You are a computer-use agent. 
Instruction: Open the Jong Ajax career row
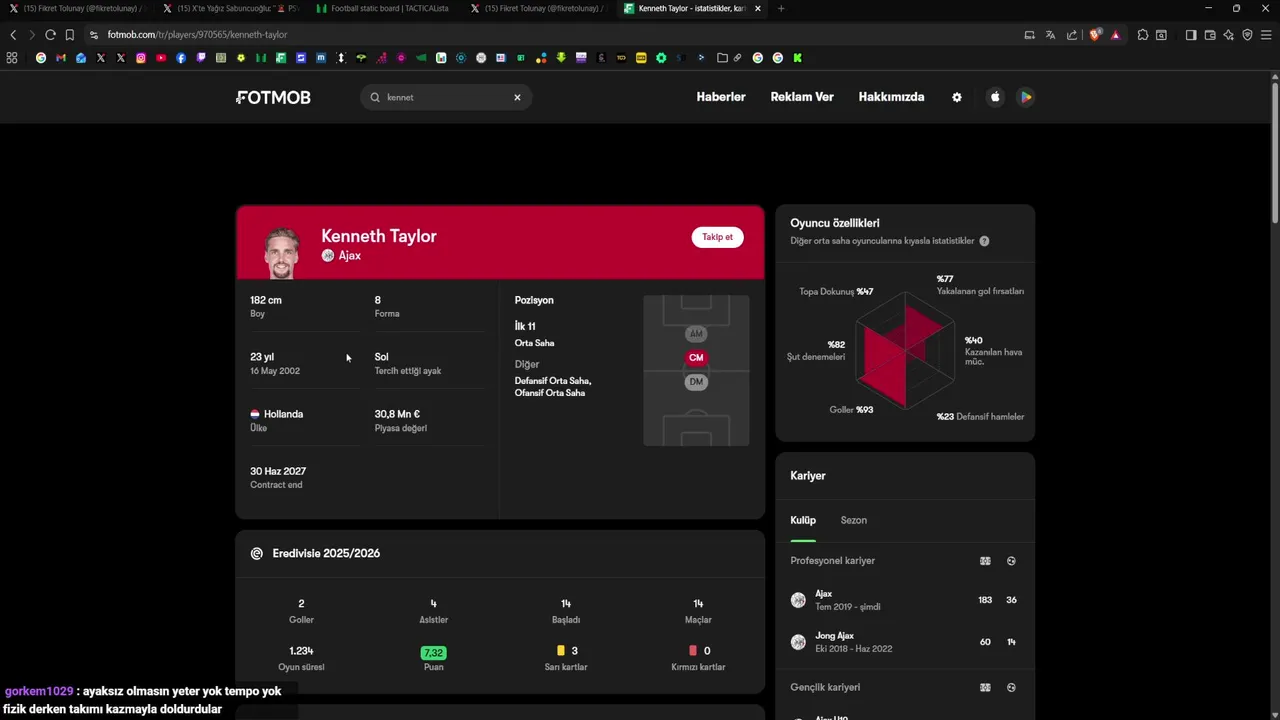pos(905,642)
